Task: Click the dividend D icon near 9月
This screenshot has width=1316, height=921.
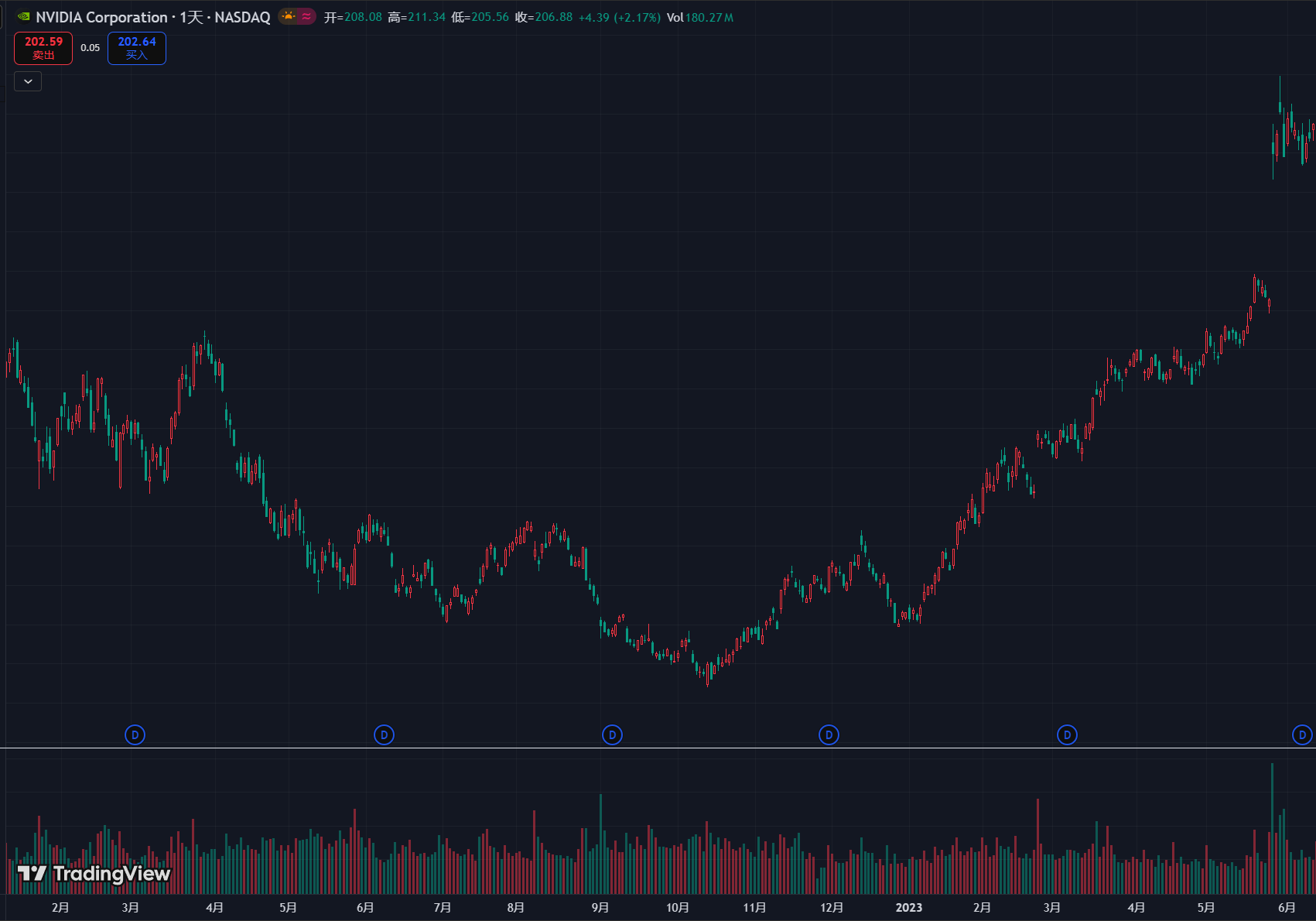Action: tap(612, 734)
